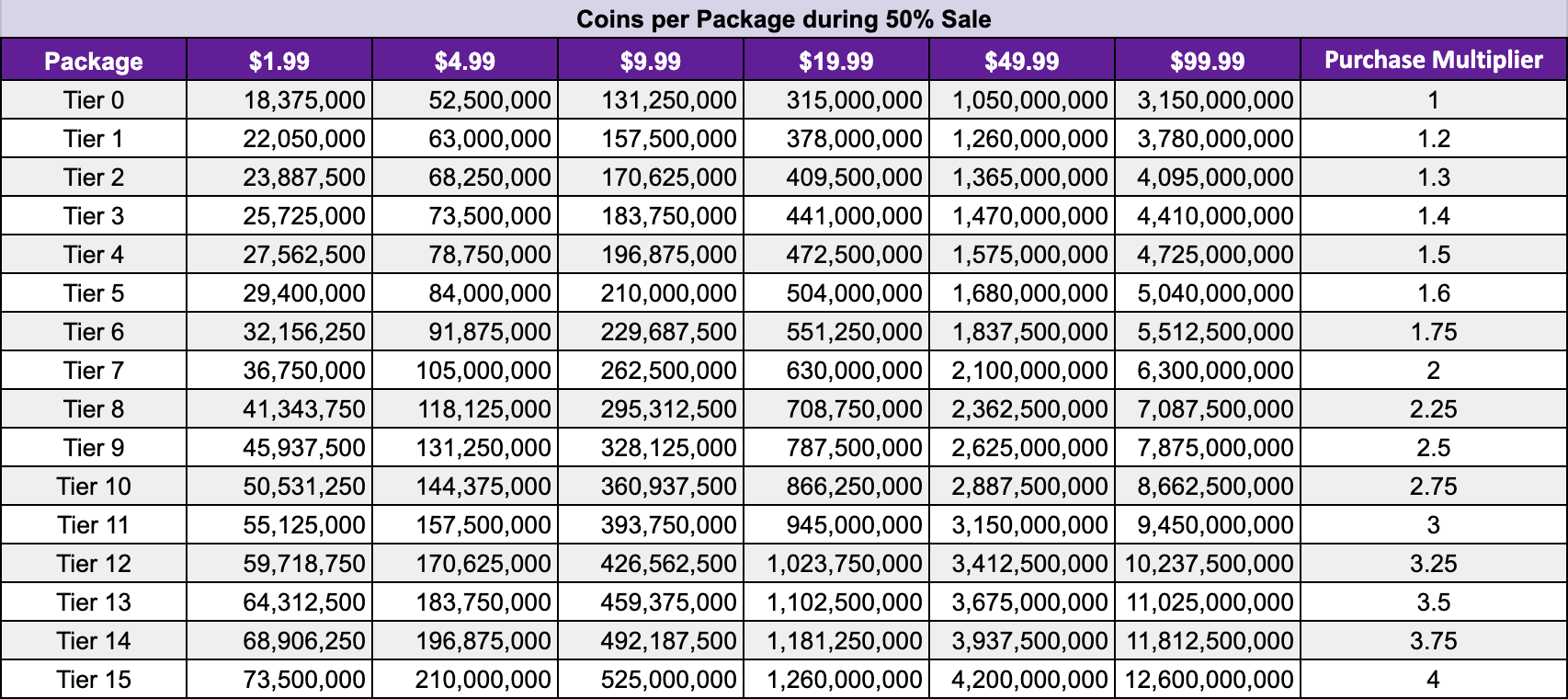The image size is (1568, 699).
Task: Select the cell containing 12,600,000,000
Action: pyautogui.click(x=1210, y=680)
